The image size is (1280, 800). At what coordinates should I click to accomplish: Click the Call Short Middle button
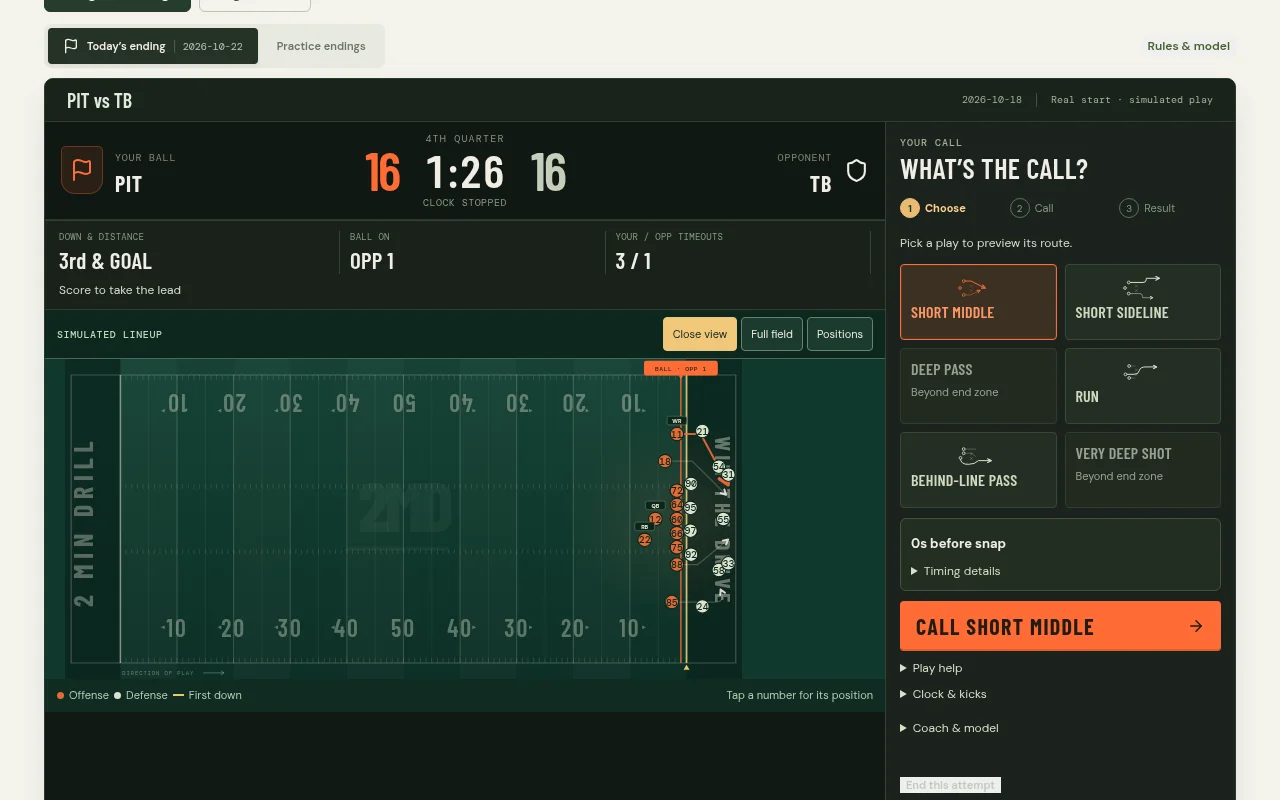click(1060, 626)
